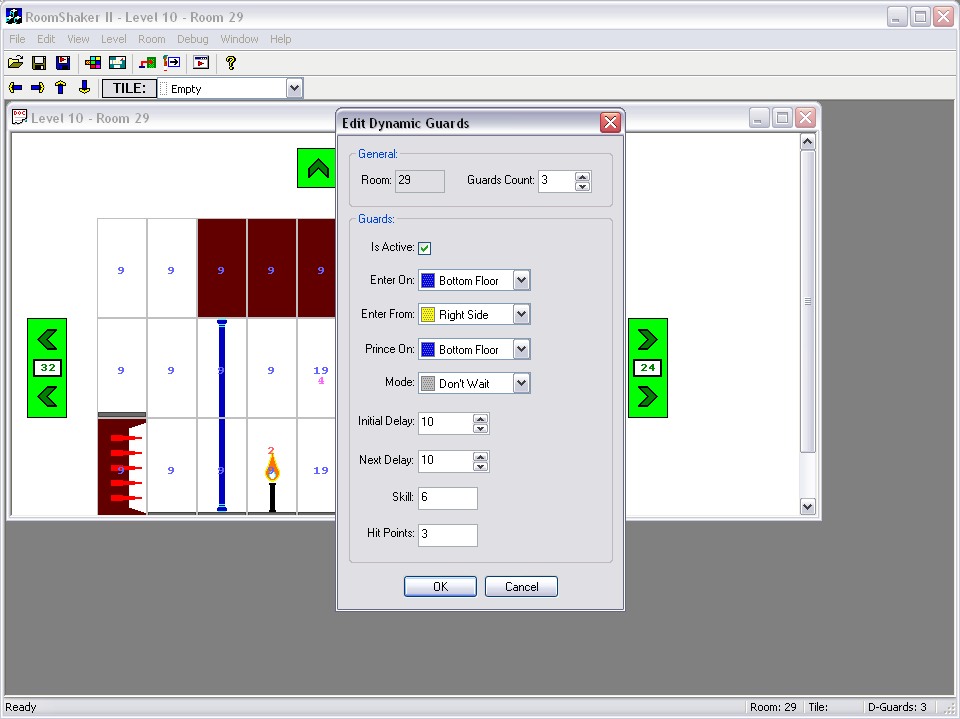
Task: Click the blue down arrow toolbar icon
Action: point(84,88)
